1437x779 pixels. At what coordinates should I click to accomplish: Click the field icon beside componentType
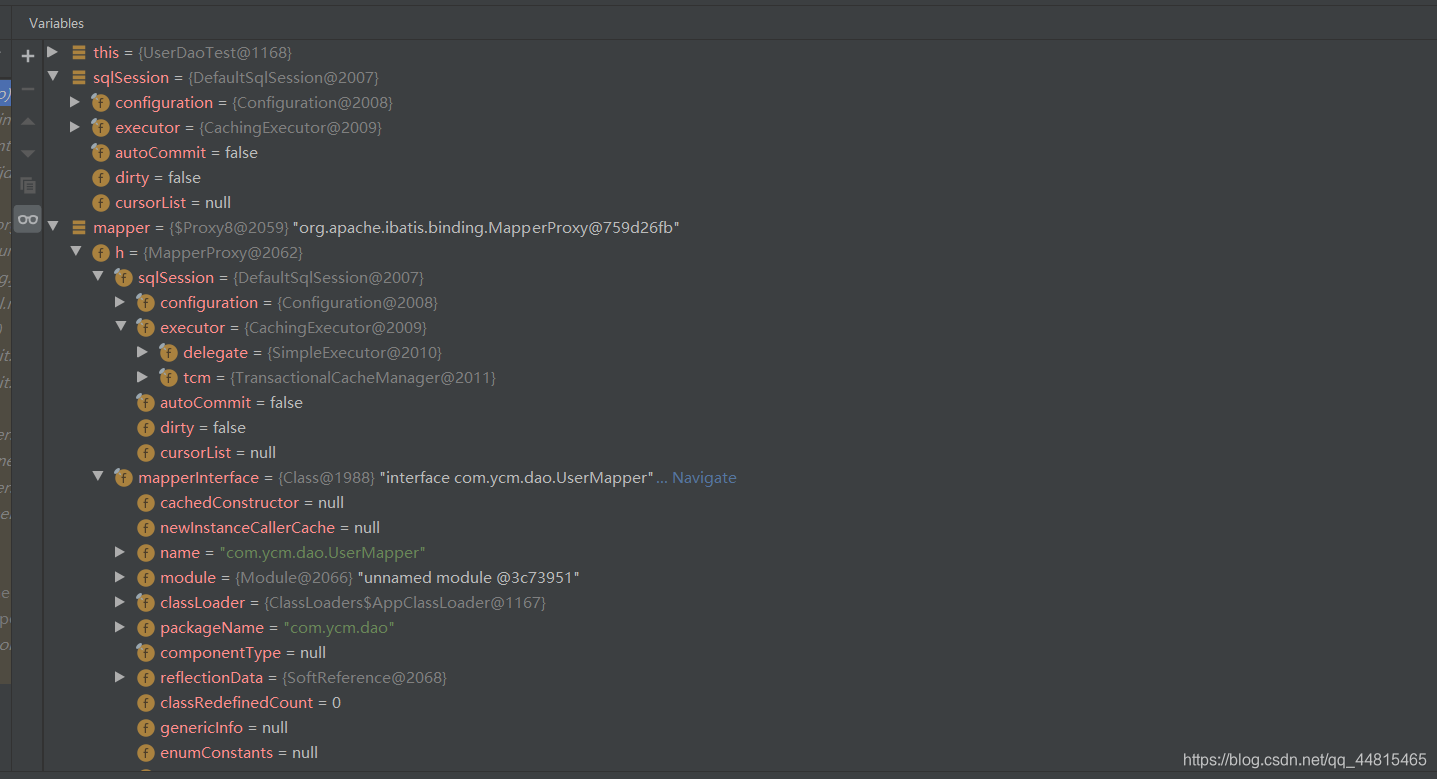pos(146,652)
